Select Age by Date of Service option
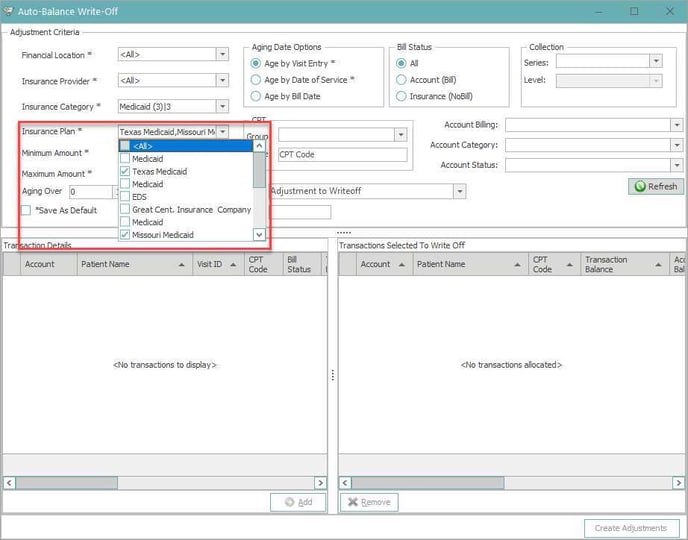Viewport: 688px width, 540px height. click(256, 80)
